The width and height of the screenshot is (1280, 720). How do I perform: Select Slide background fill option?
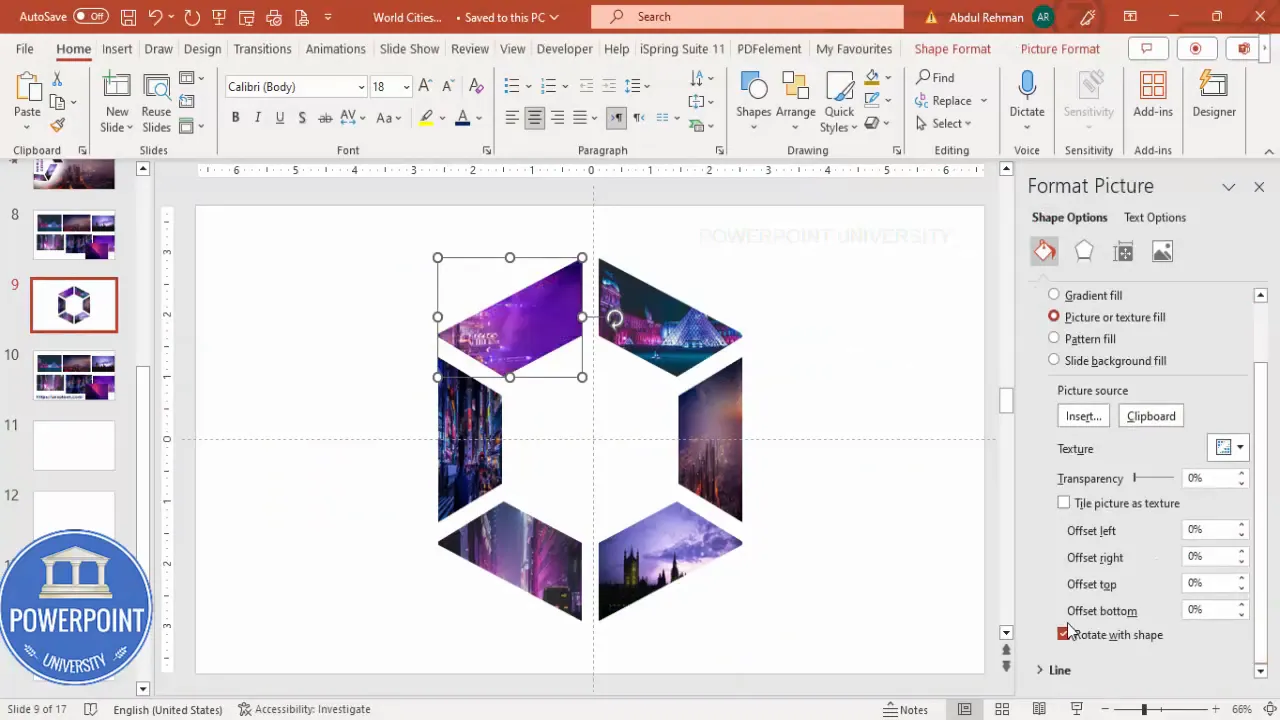[1054, 360]
